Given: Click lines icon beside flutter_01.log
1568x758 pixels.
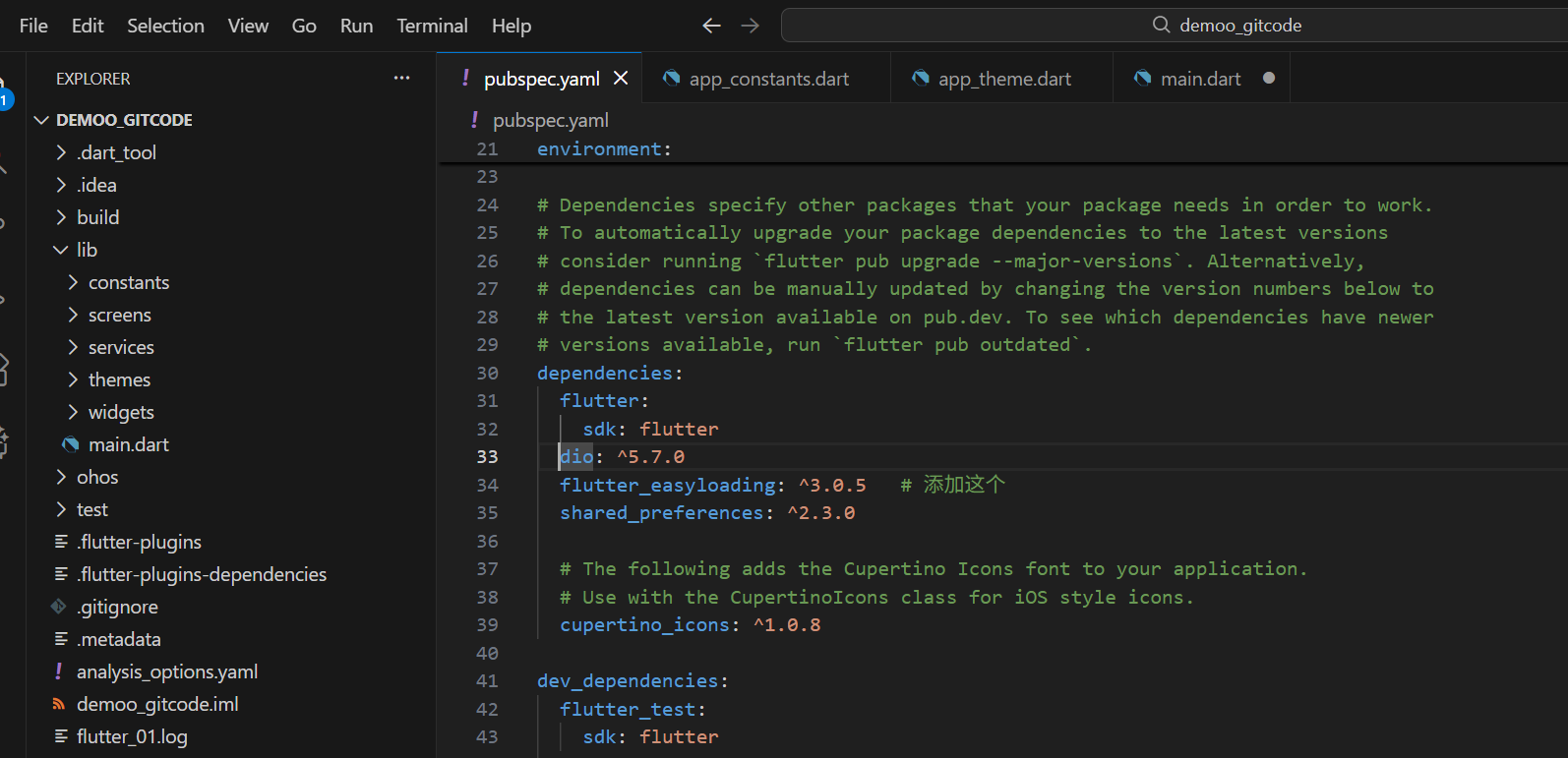Looking at the screenshot, I should pyautogui.click(x=61, y=736).
